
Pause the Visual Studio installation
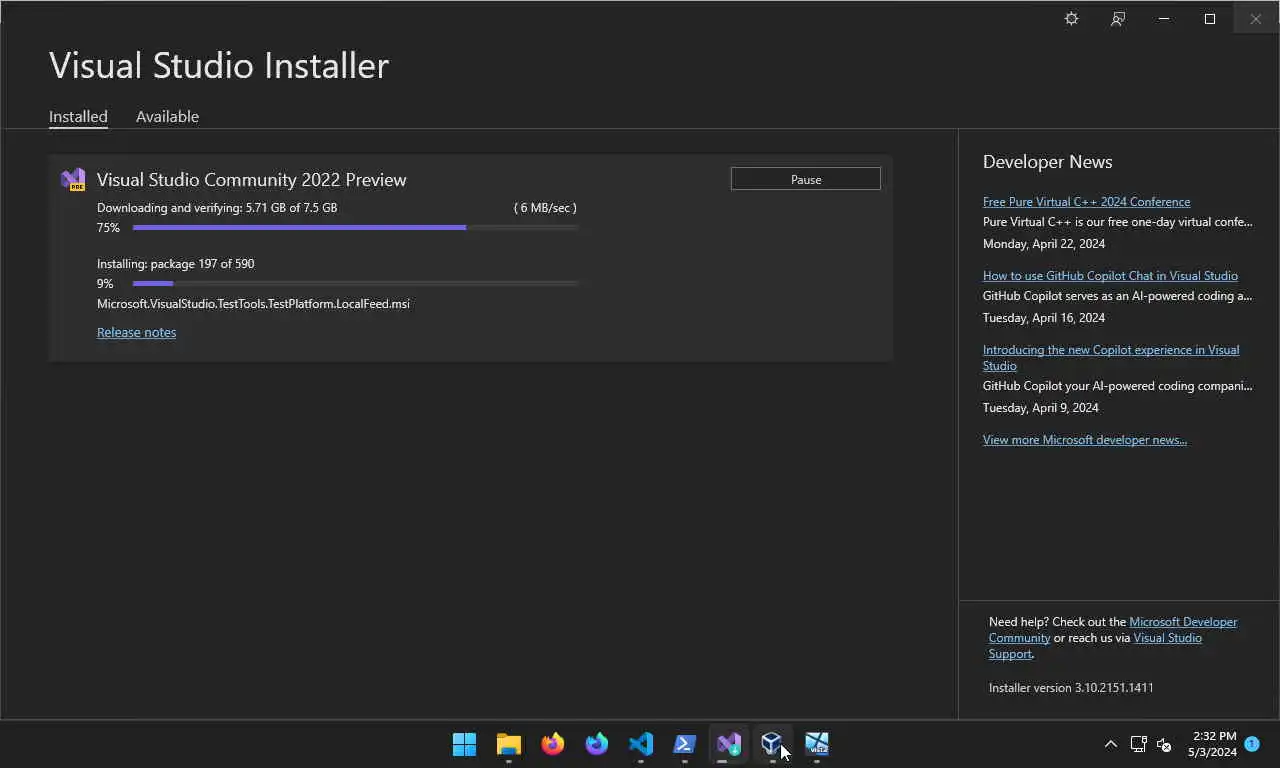click(806, 179)
